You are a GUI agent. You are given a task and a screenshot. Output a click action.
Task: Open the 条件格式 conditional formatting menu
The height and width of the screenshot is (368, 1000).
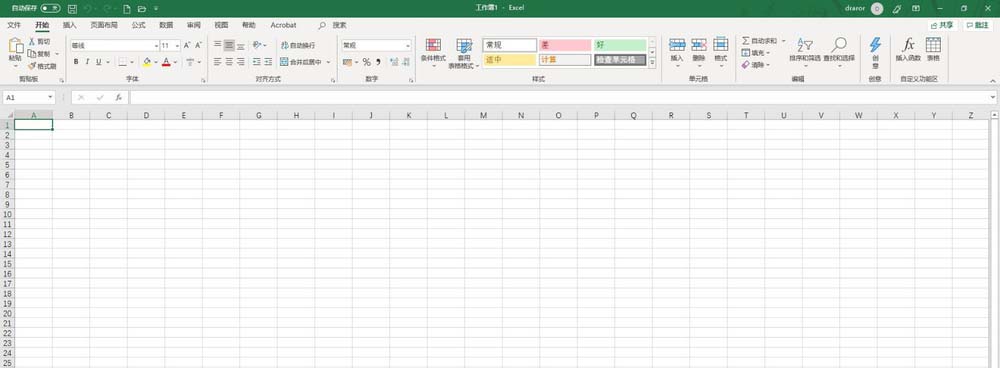433,52
